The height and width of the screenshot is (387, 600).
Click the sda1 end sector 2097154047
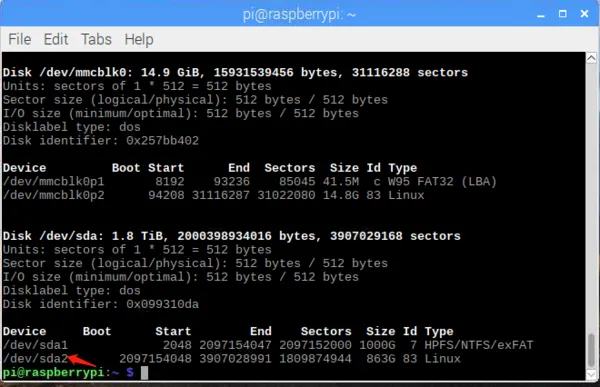(x=235, y=345)
